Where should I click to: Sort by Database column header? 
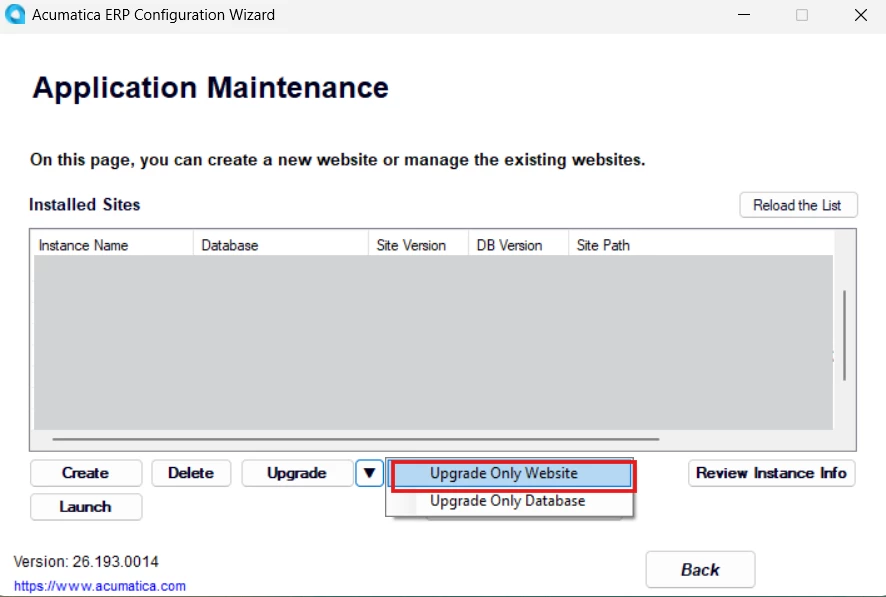click(281, 245)
